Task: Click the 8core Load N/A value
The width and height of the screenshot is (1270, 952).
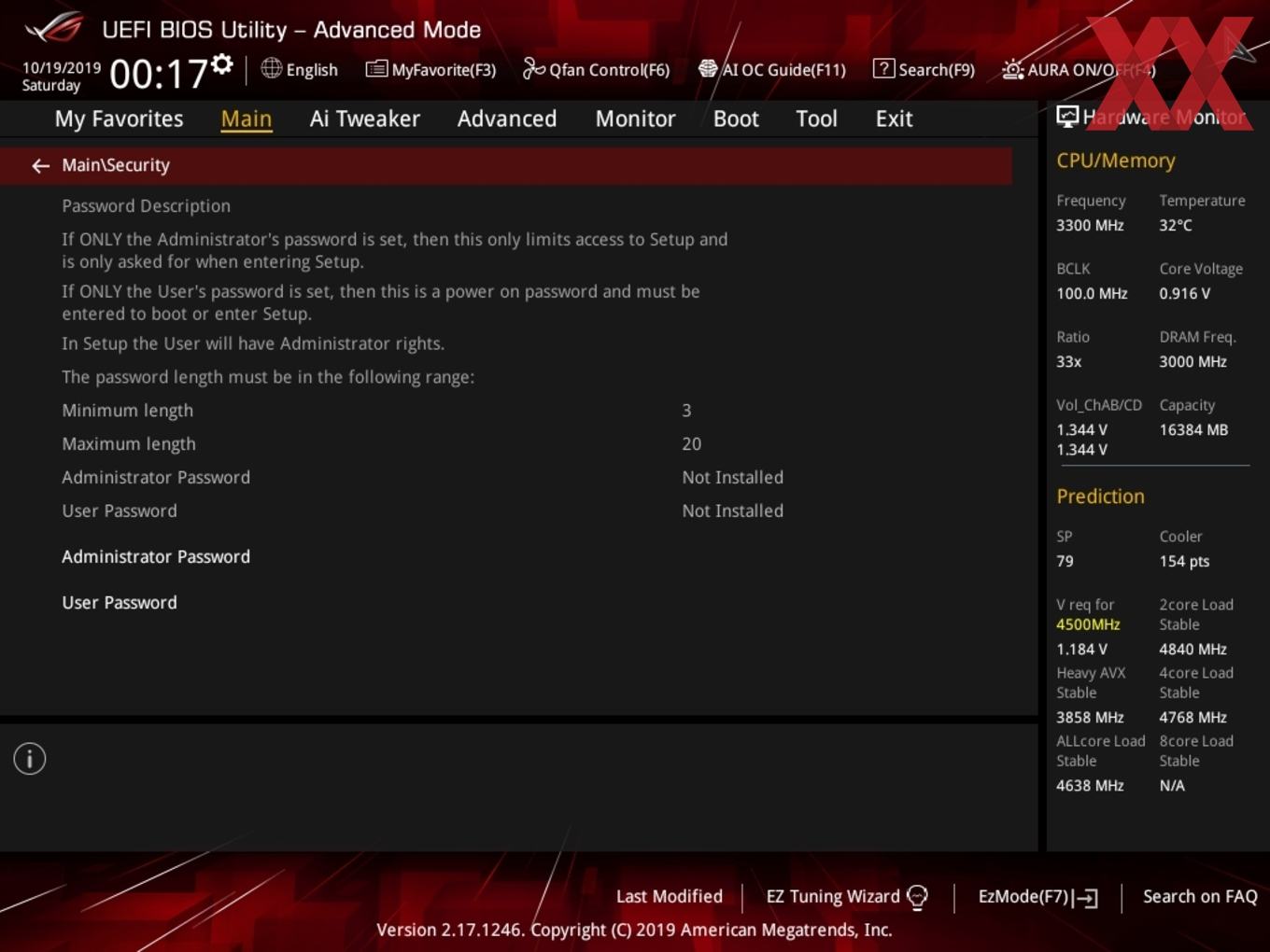Action: pos(1172,785)
